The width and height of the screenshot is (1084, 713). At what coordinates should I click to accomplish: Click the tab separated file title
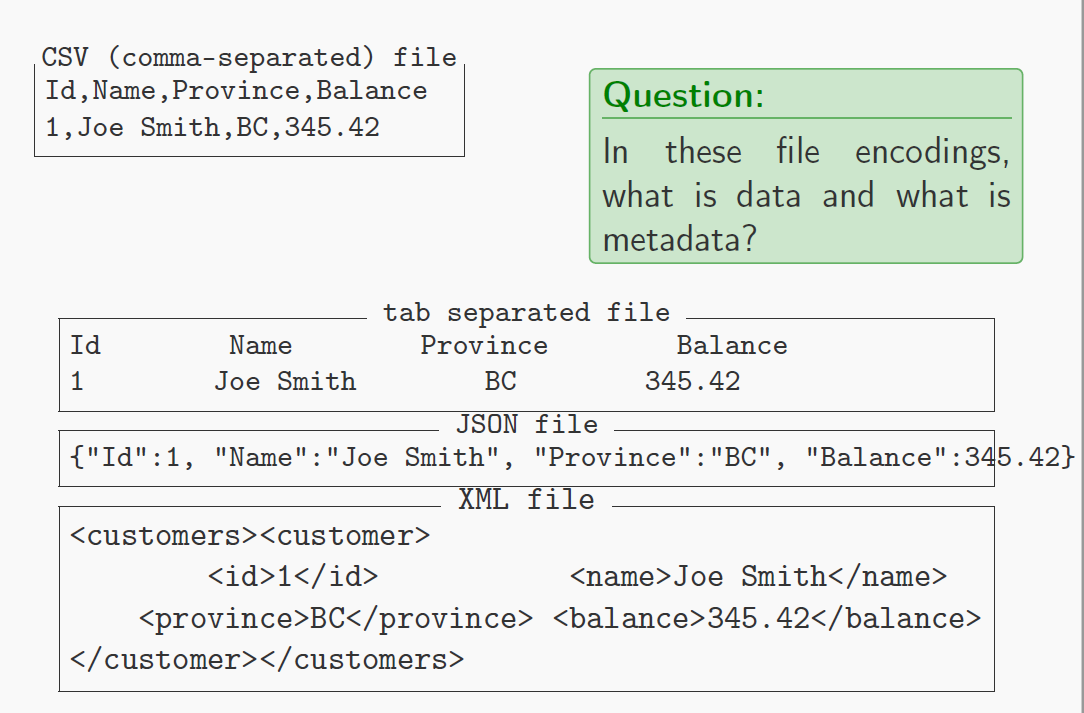pos(527,313)
